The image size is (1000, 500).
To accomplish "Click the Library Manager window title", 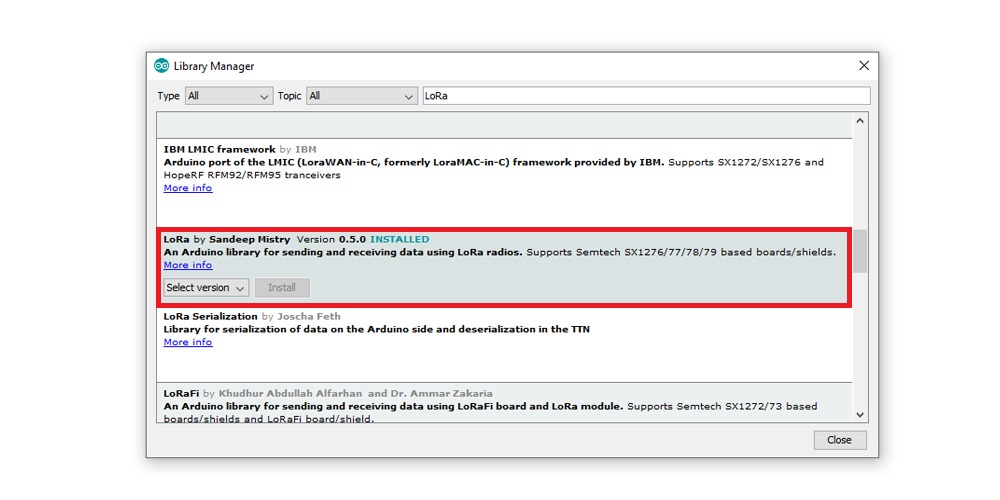I will click(x=214, y=66).
